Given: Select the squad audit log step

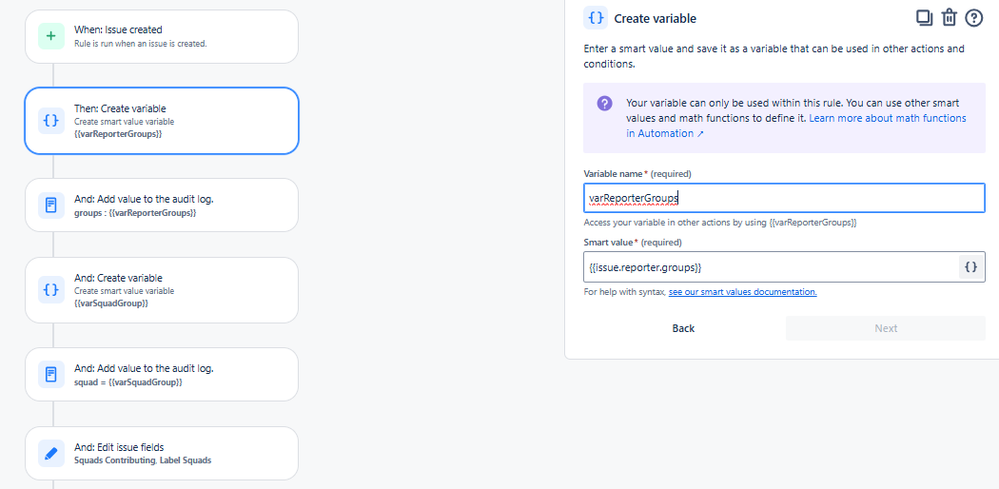Looking at the screenshot, I should pos(161,375).
